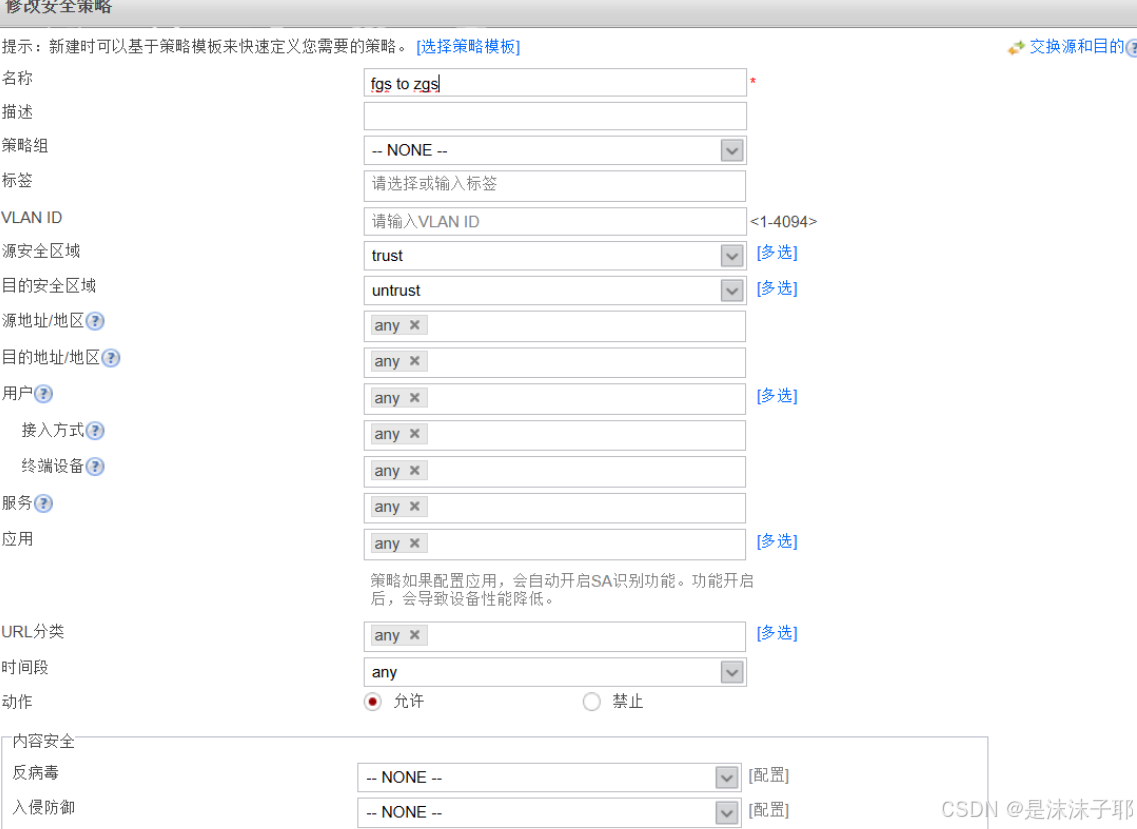The width and height of the screenshot is (1137, 829).
Task: Click help icon next to 用户
Action: (x=43, y=394)
